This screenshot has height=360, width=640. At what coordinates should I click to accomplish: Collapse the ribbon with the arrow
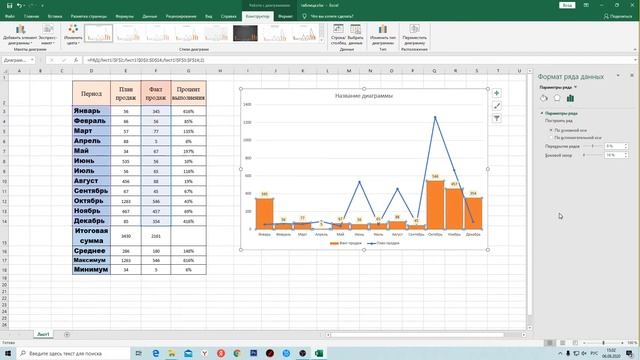point(635,49)
